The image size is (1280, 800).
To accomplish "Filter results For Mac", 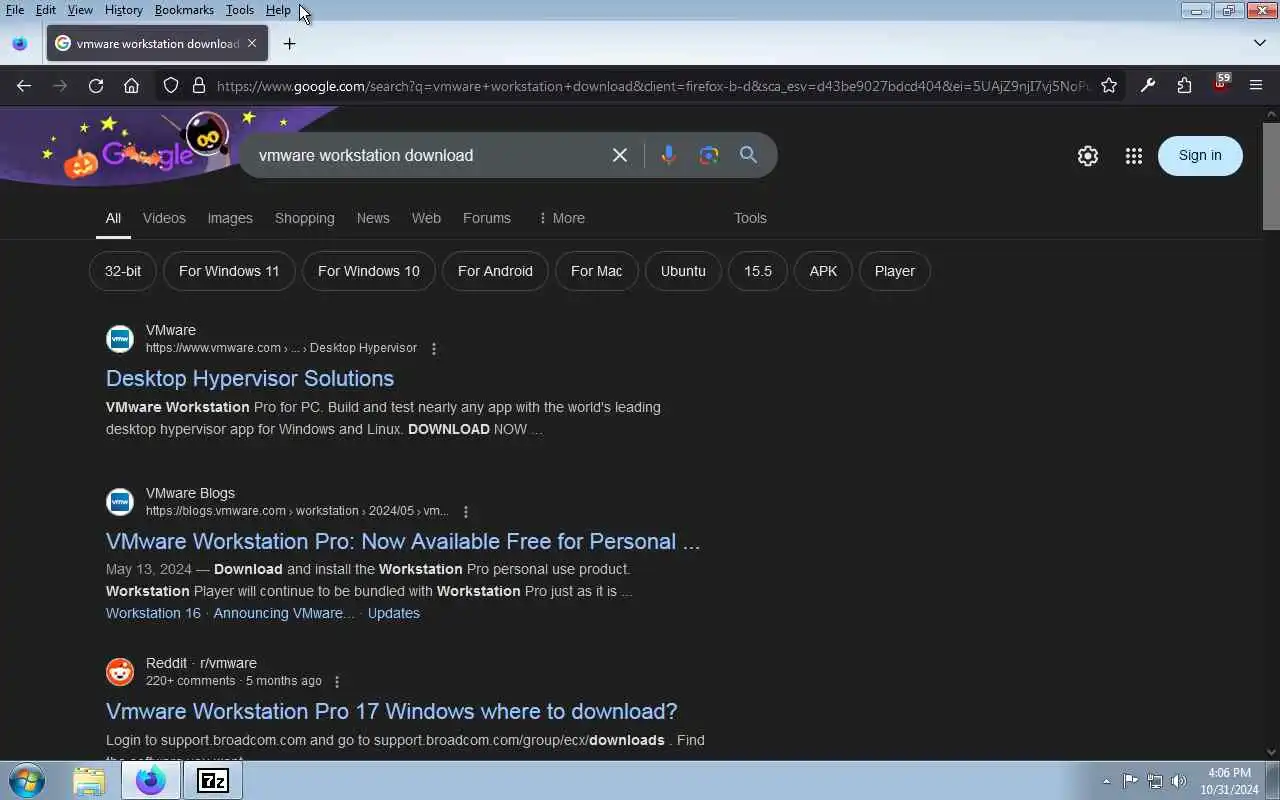I will [x=597, y=271].
